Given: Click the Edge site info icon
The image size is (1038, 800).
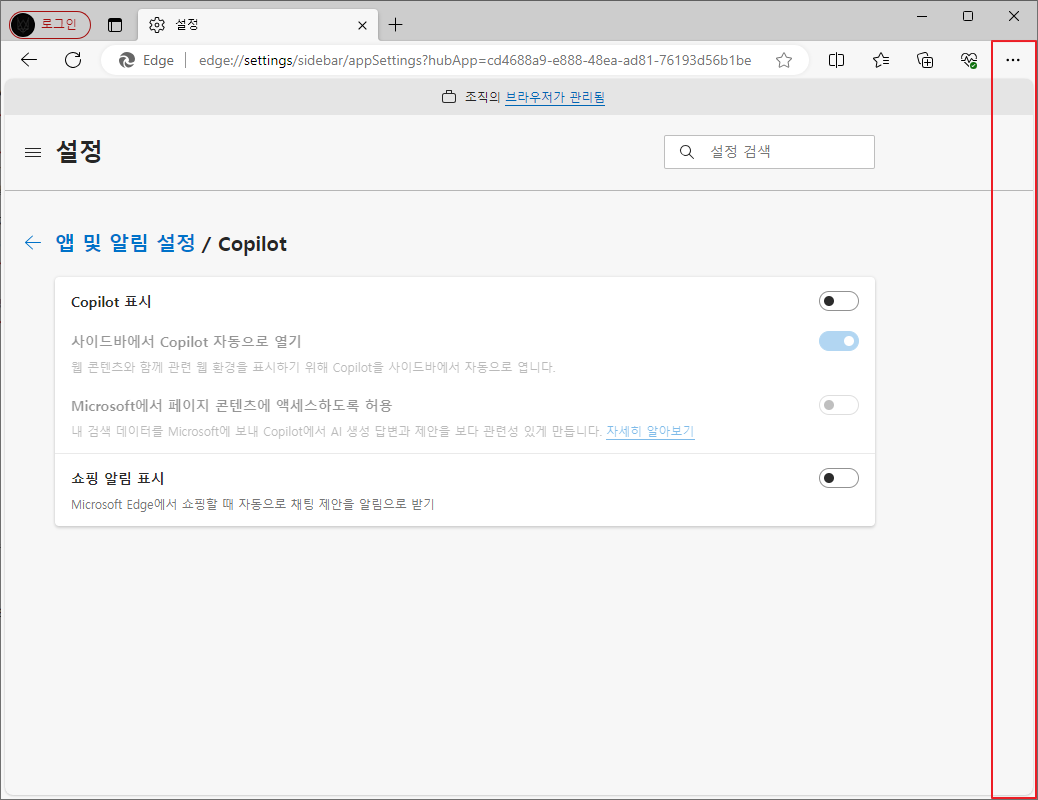Looking at the screenshot, I should pos(126,60).
